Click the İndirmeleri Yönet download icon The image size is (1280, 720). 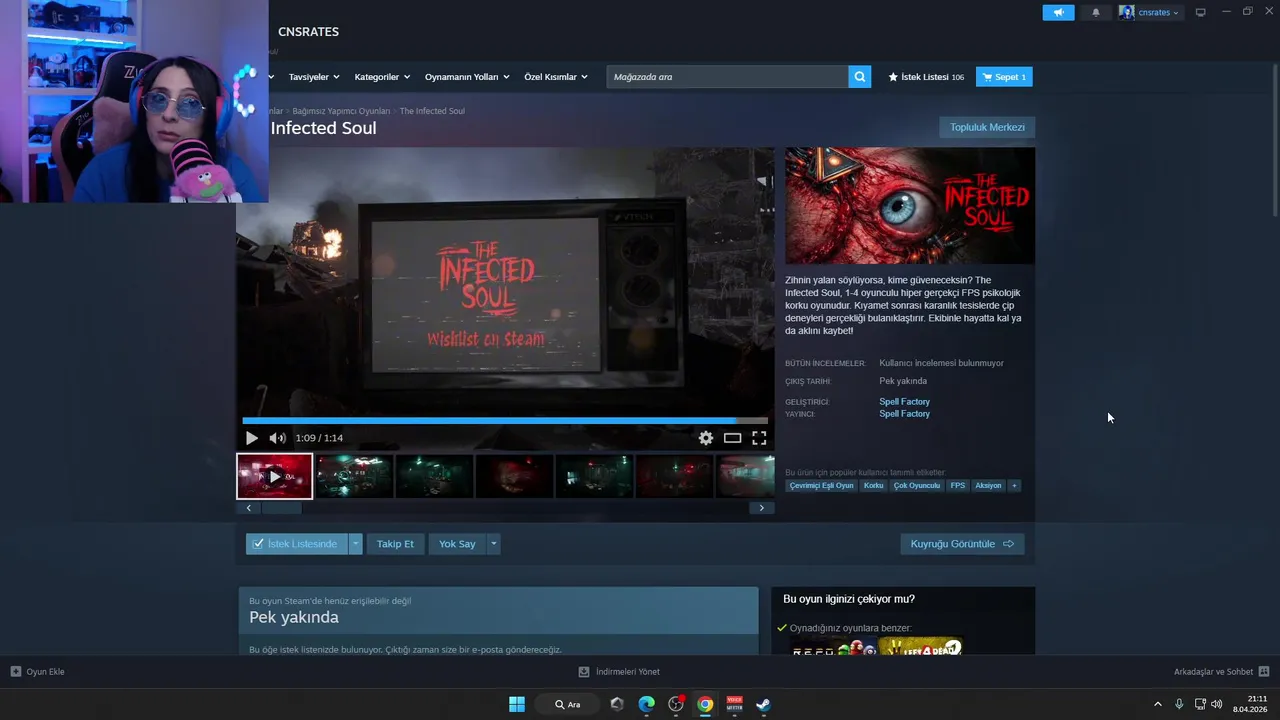585,672
